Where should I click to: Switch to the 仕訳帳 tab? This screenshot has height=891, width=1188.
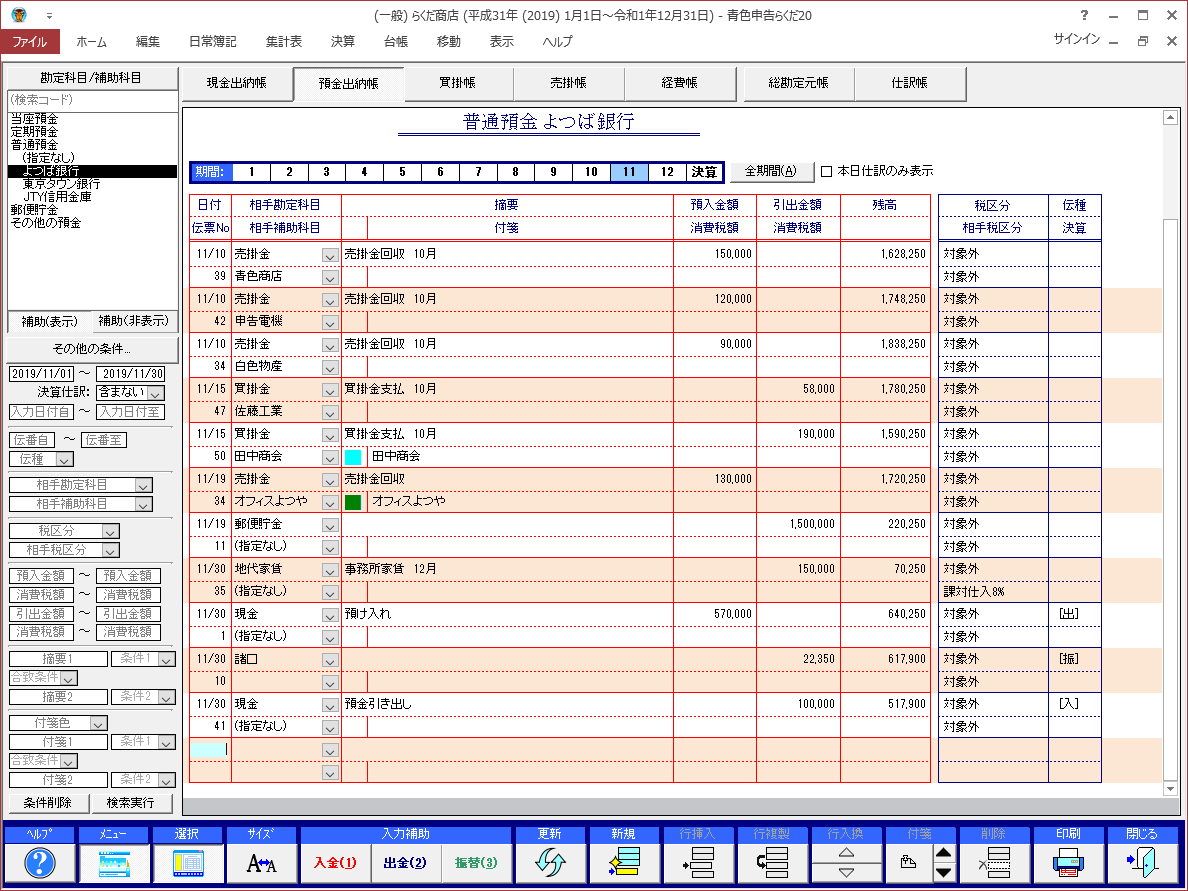click(x=910, y=83)
